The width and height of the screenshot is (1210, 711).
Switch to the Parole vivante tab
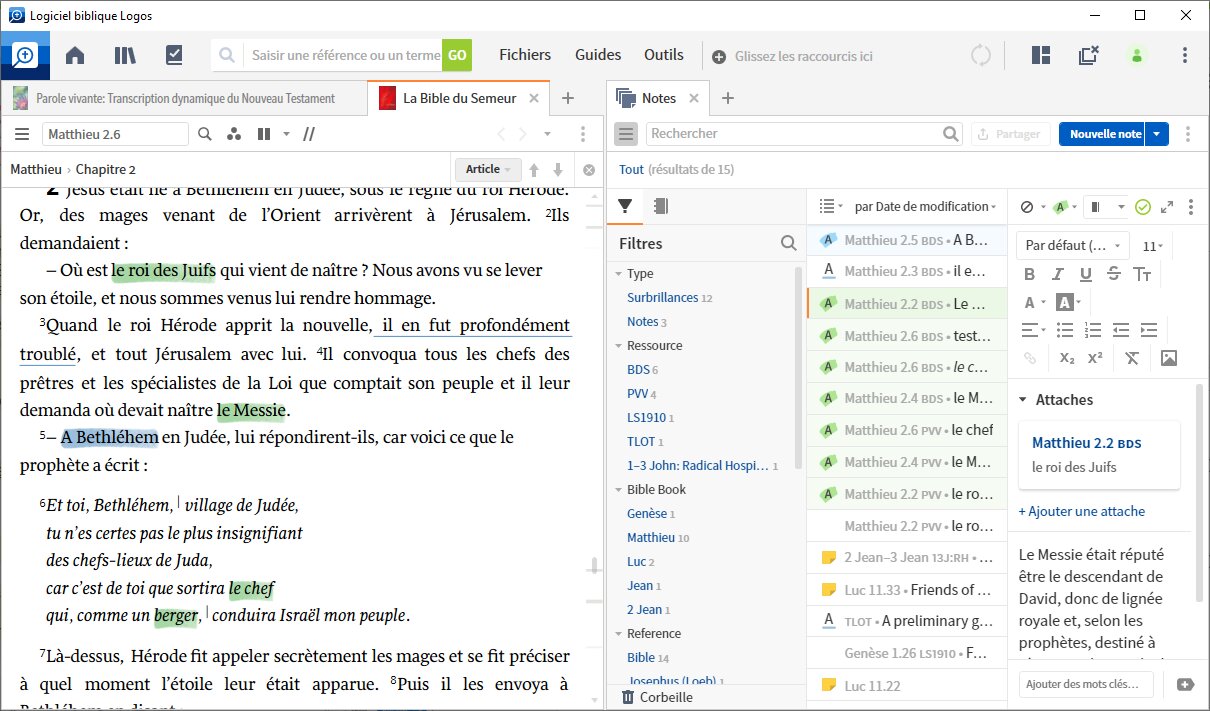[x=184, y=98]
